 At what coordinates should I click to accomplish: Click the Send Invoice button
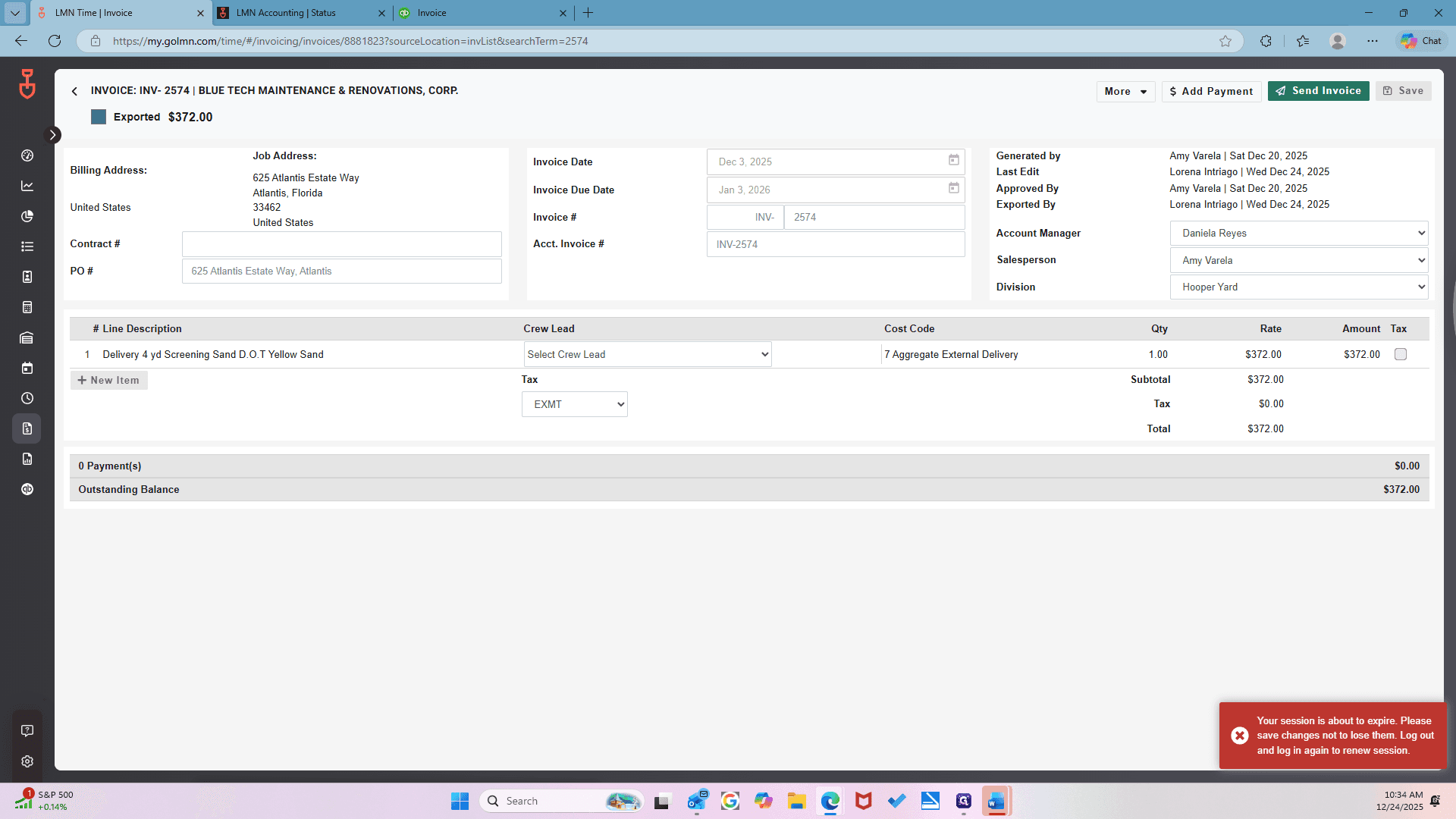coord(1318,91)
